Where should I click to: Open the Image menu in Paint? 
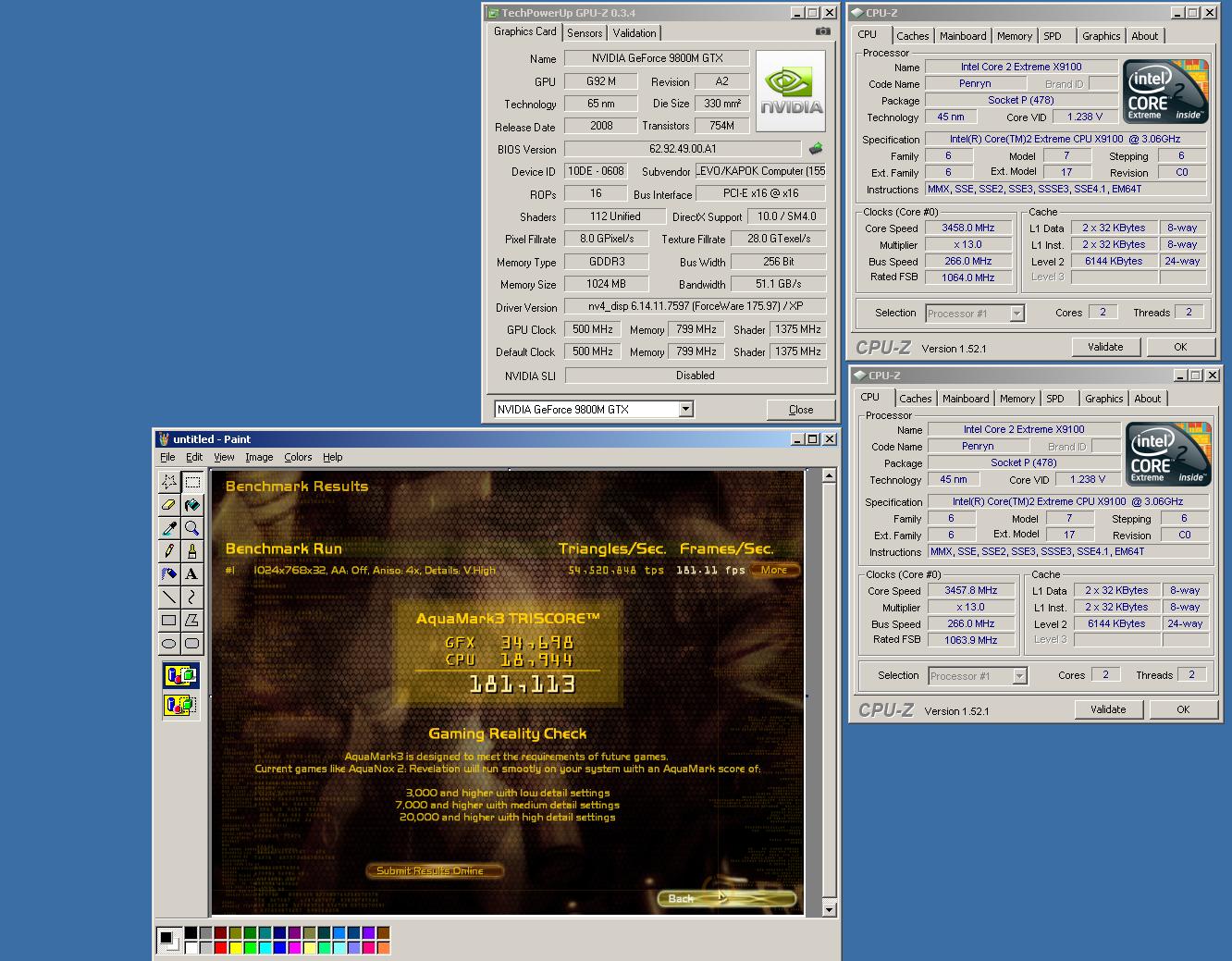pos(259,457)
